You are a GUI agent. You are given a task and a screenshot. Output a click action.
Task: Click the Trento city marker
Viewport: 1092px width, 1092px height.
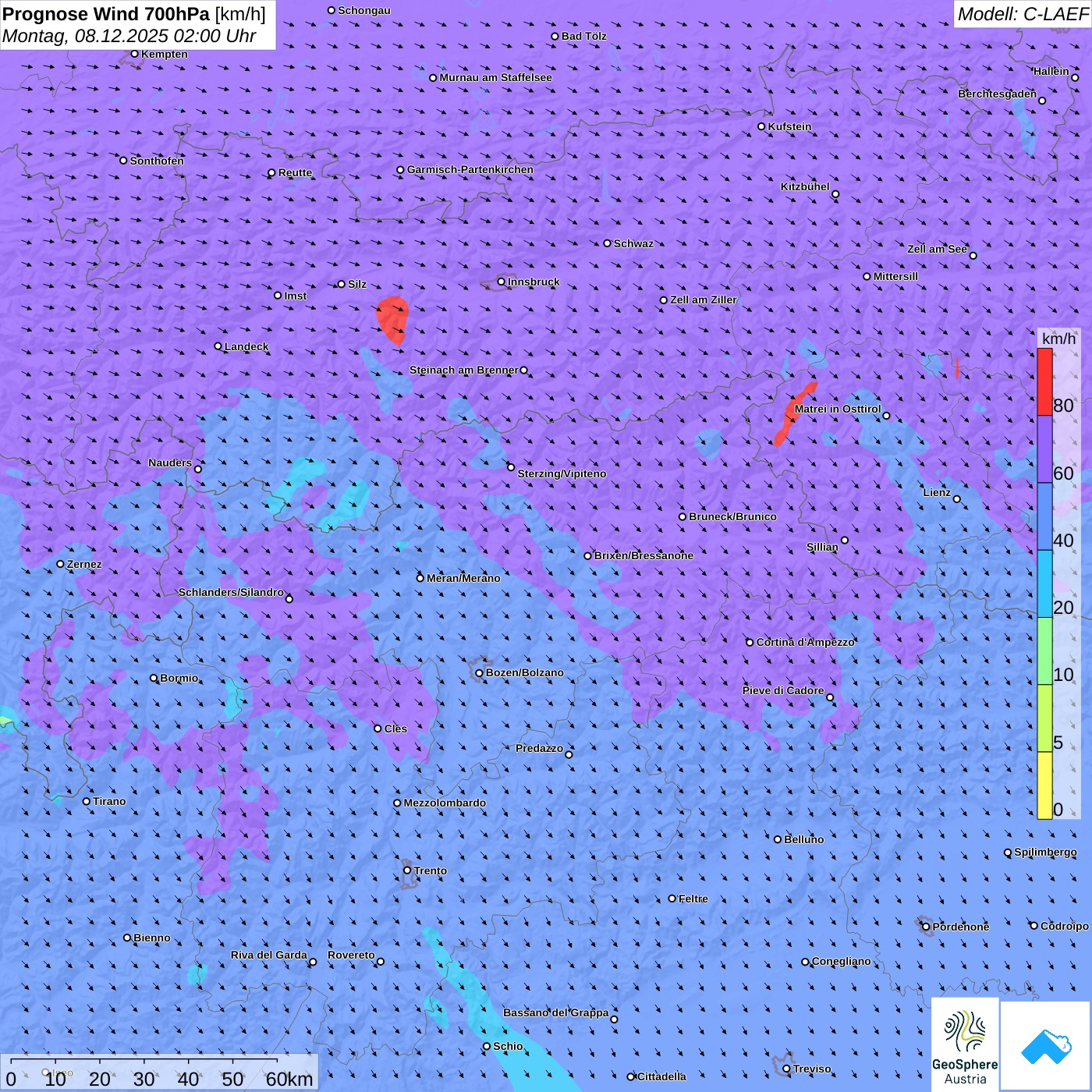[x=407, y=870]
